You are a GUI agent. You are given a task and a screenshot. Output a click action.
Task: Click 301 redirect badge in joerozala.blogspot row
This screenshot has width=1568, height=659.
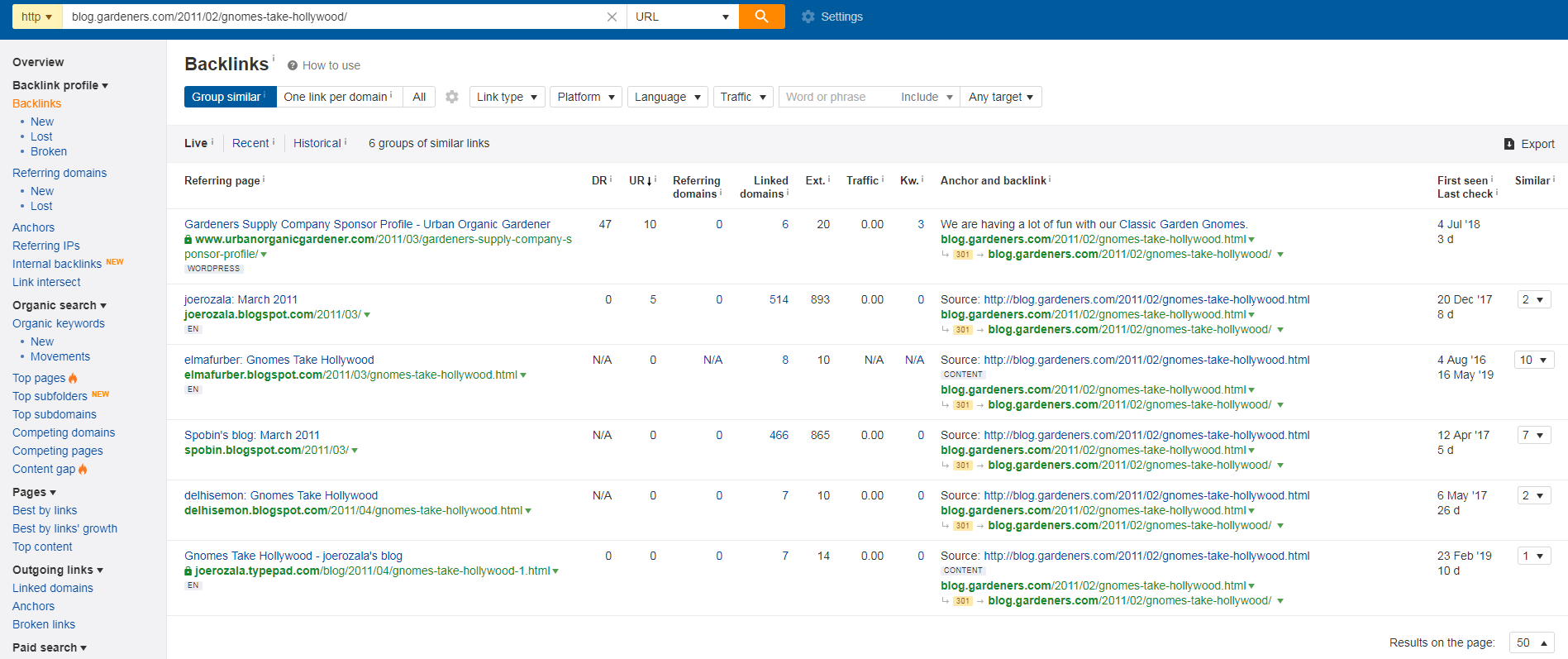(x=962, y=330)
